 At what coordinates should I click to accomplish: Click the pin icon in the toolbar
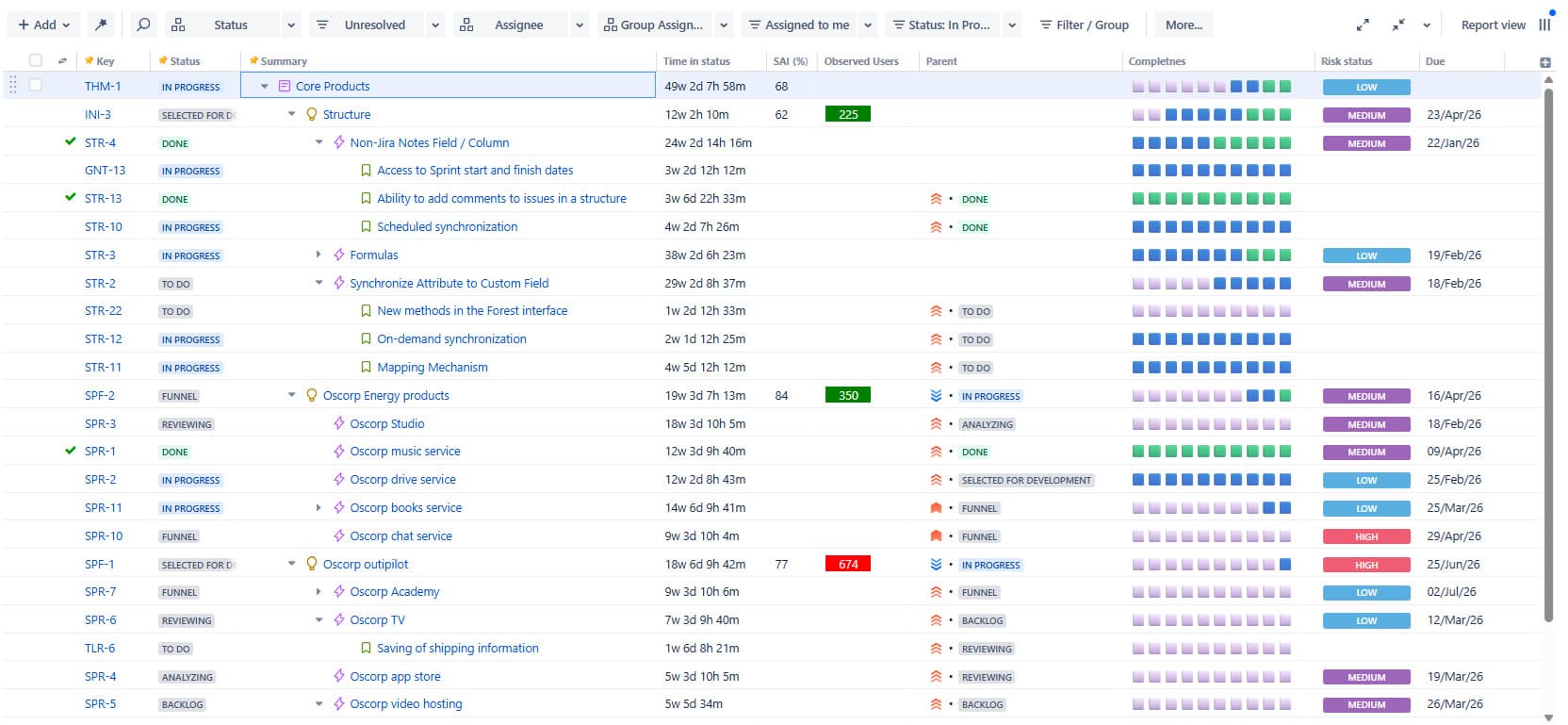click(101, 25)
